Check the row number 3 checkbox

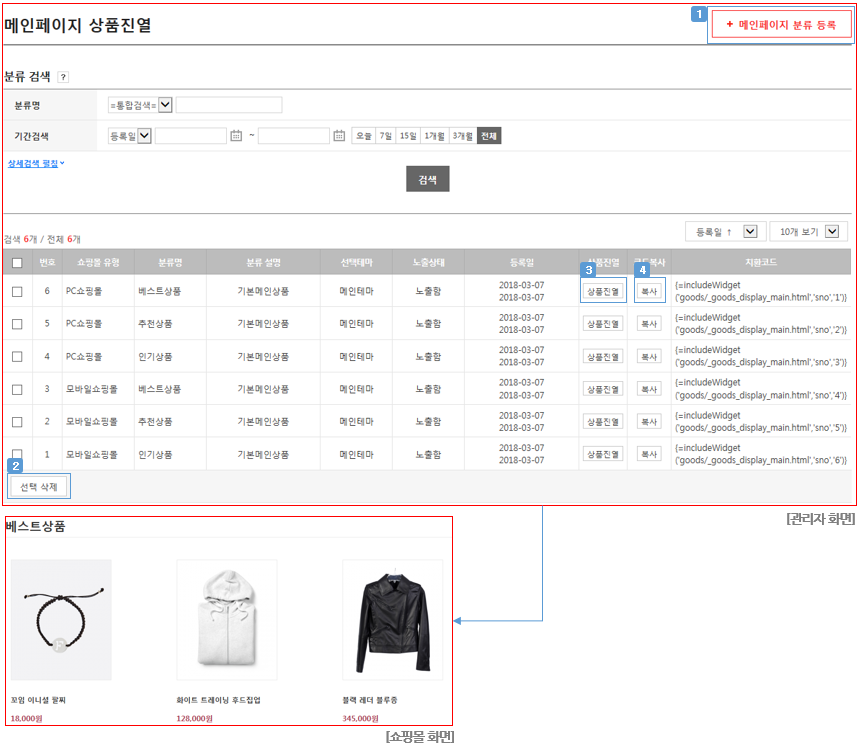tap(18, 389)
